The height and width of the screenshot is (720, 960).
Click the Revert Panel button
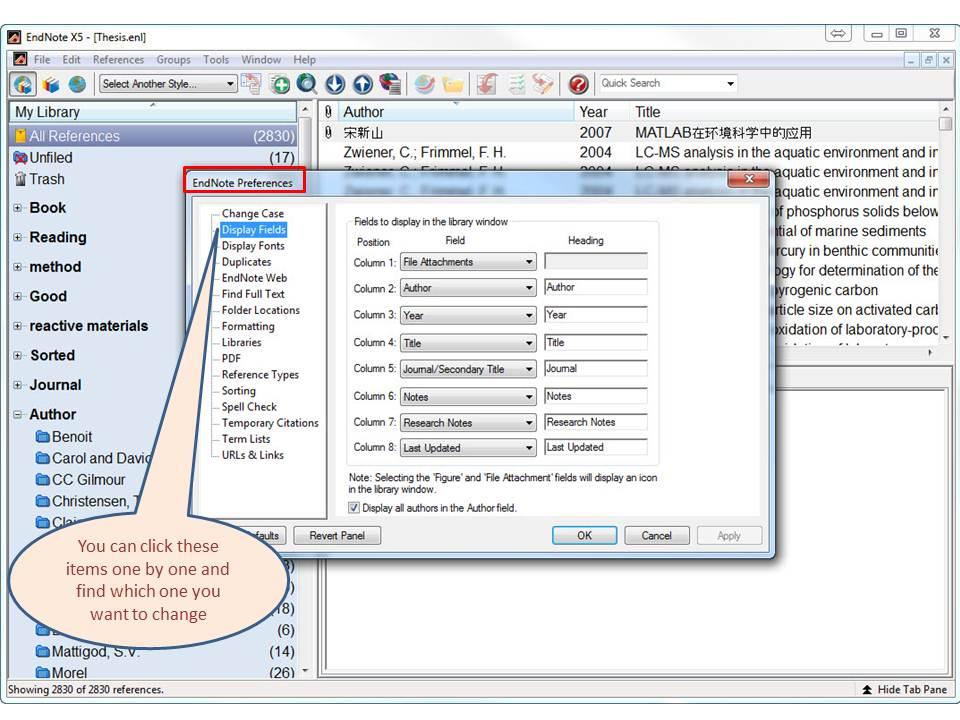(x=337, y=536)
